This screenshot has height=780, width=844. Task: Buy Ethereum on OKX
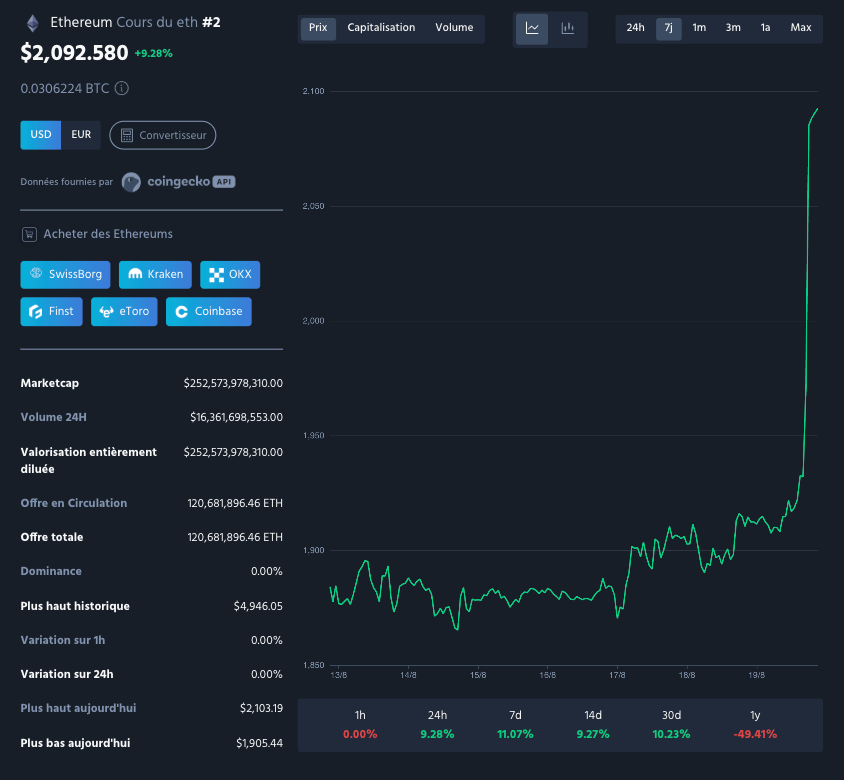(x=230, y=275)
